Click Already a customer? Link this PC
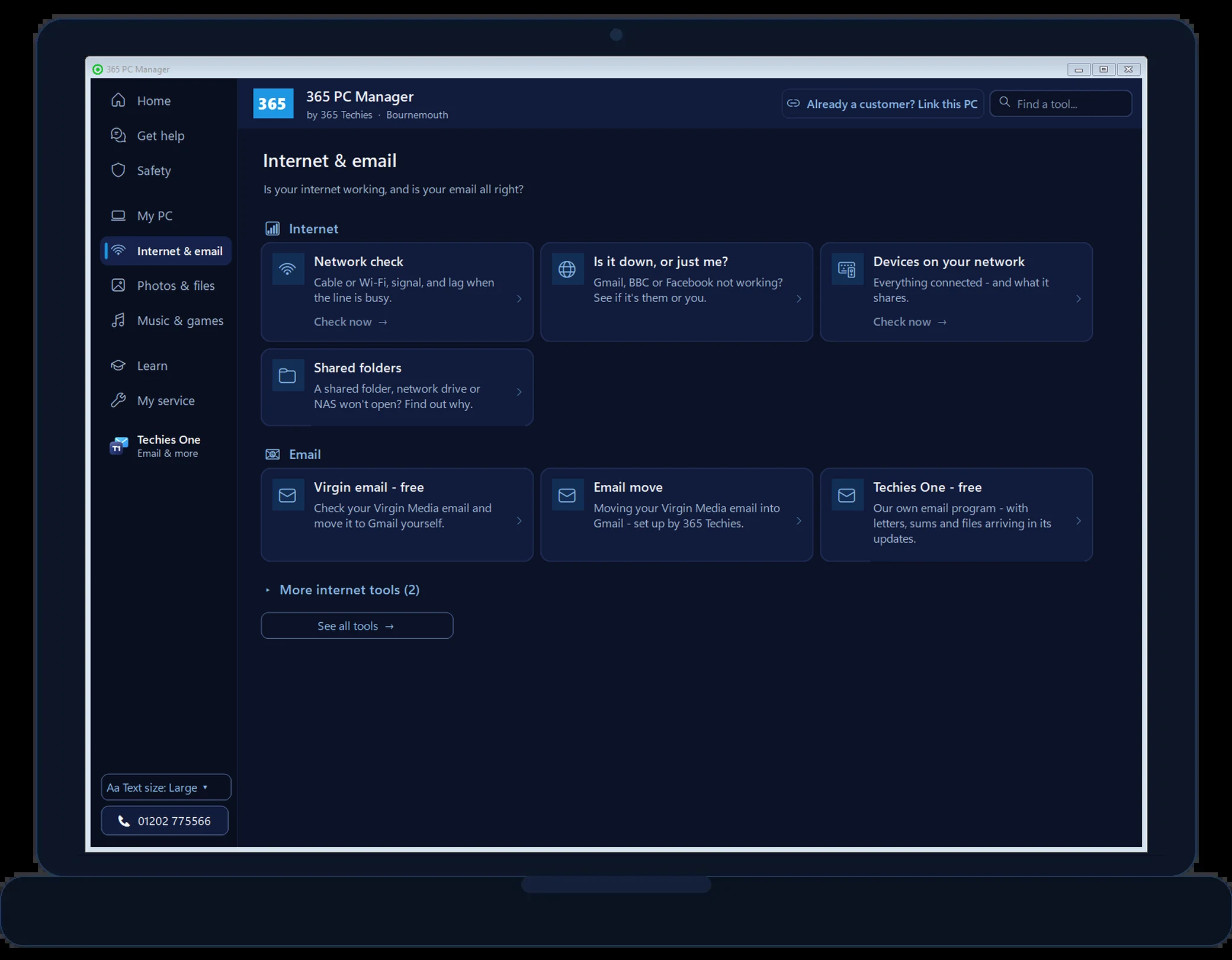 (x=883, y=104)
